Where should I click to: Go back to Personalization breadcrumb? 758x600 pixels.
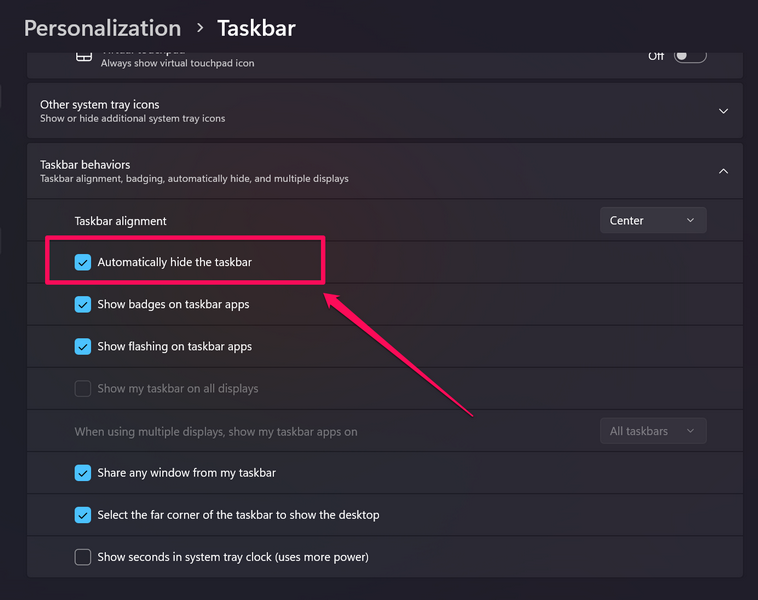click(102, 28)
